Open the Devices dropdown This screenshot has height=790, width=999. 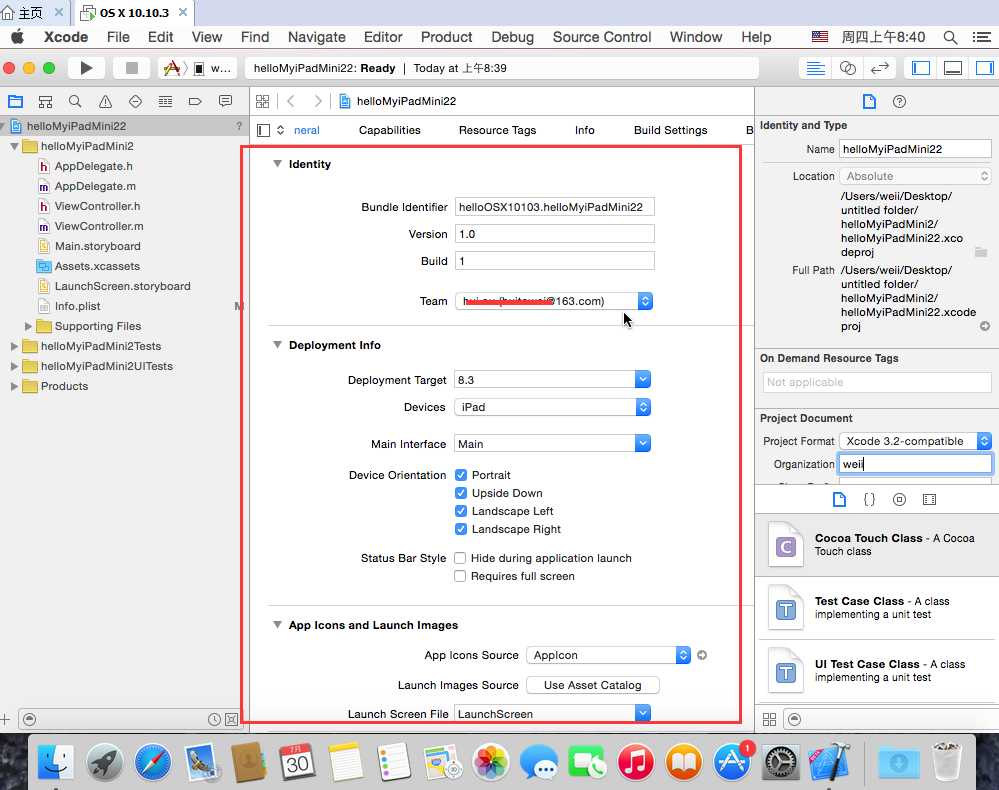point(552,407)
